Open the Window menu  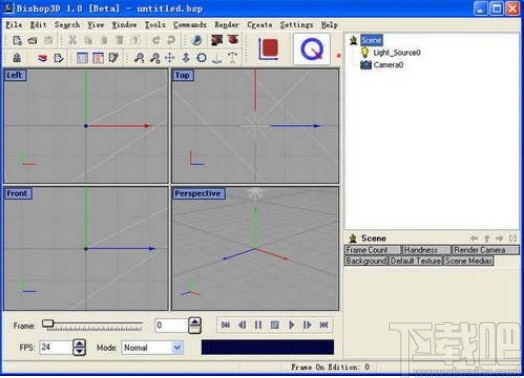124,25
